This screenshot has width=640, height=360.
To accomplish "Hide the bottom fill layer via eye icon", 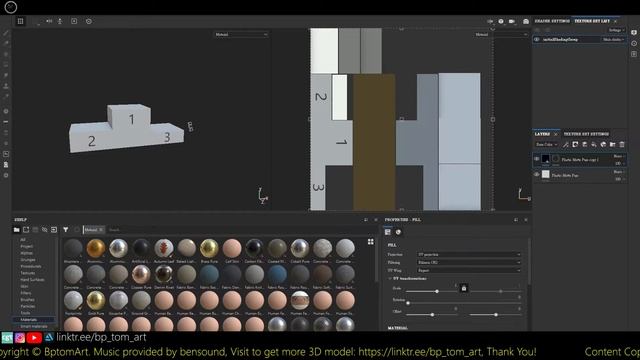I will [x=537, y=175].
